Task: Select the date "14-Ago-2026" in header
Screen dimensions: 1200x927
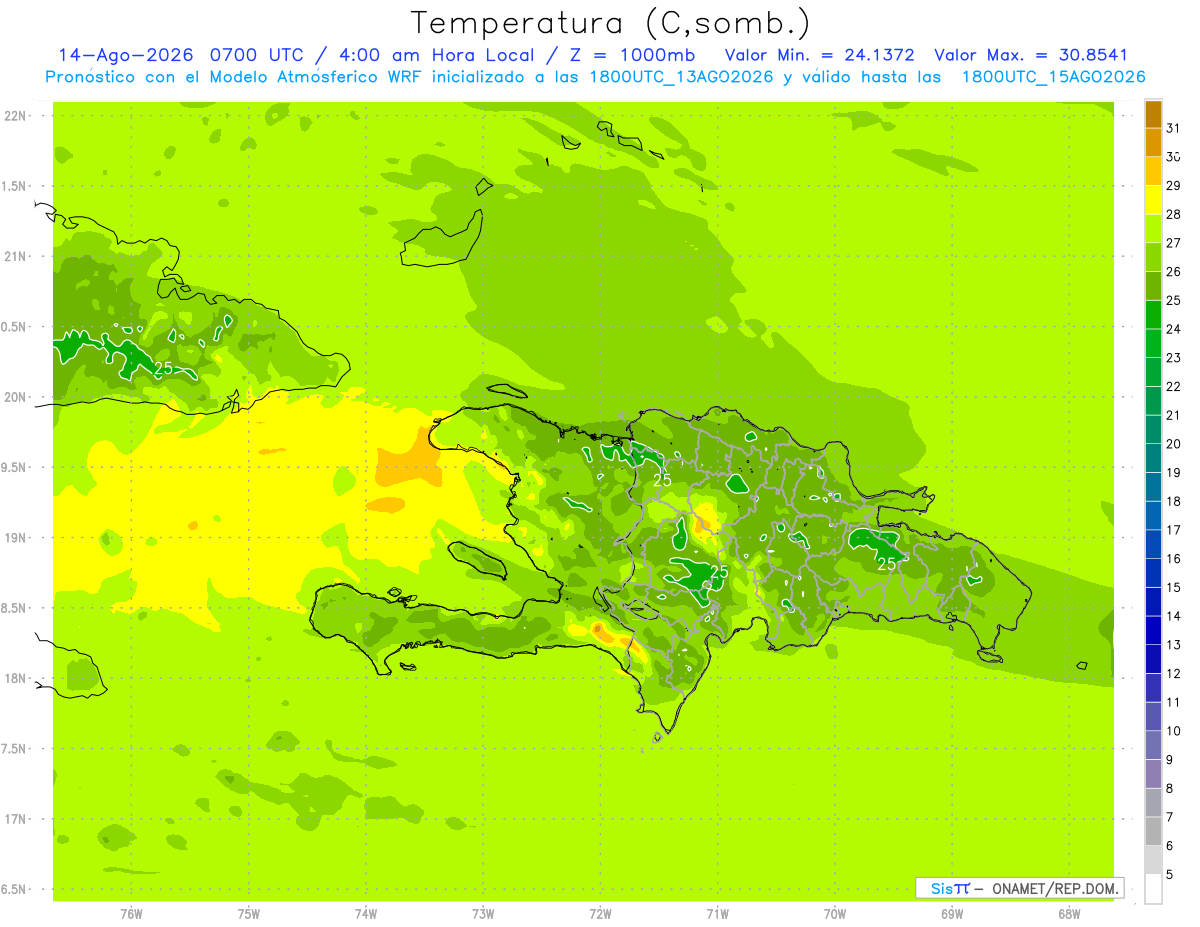Action: coord(128,55)
